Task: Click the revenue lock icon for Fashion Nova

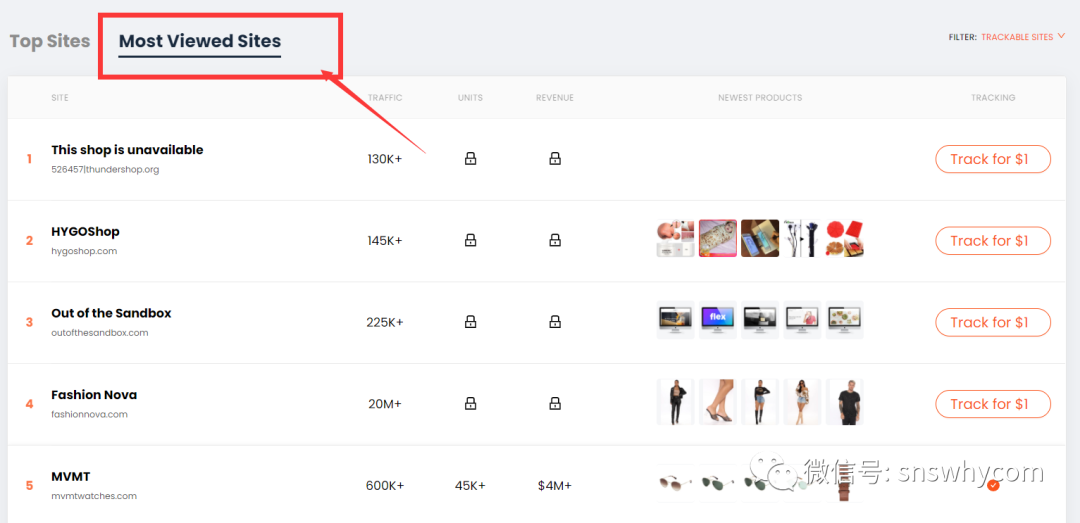Action: (x=554, y=404)
